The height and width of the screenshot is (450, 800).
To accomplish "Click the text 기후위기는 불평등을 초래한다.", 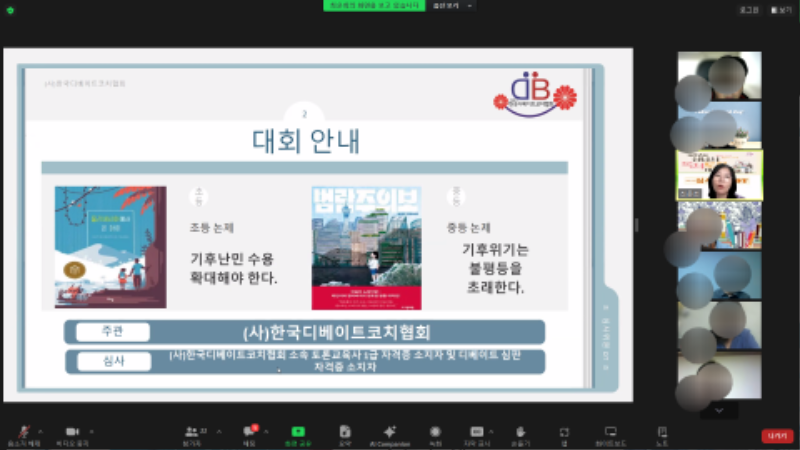I will (x=495, y=268).
